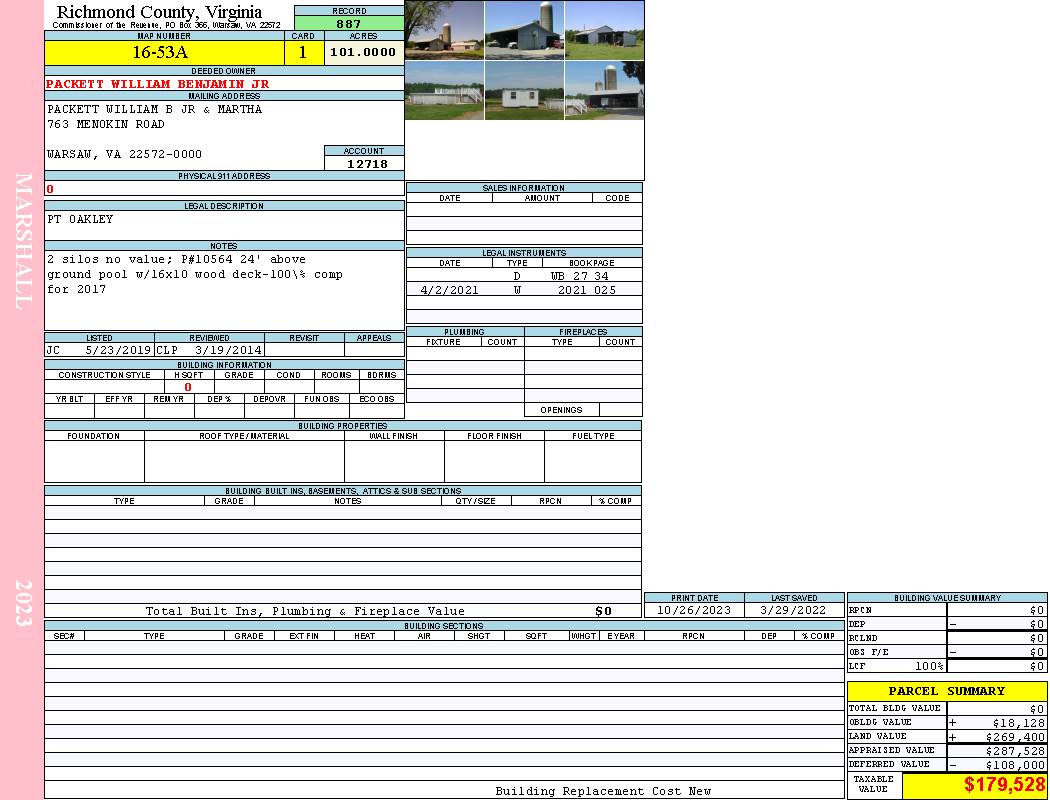This screenshot has width=1050, height=800.
Task: Click the red taxable value $179,528
Action: point(1004,785)
